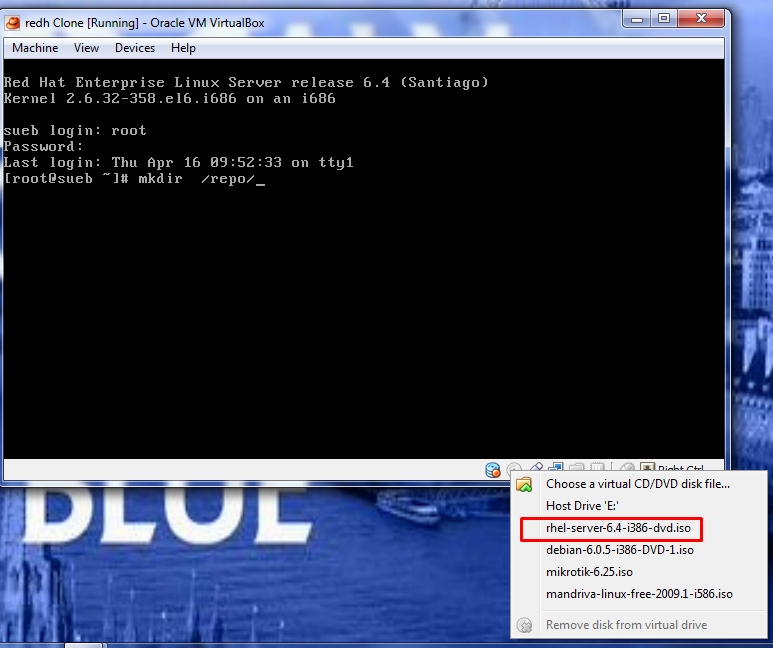Click the USB devices status icon
The image size is (773, 648).
[x=536, y=467]
